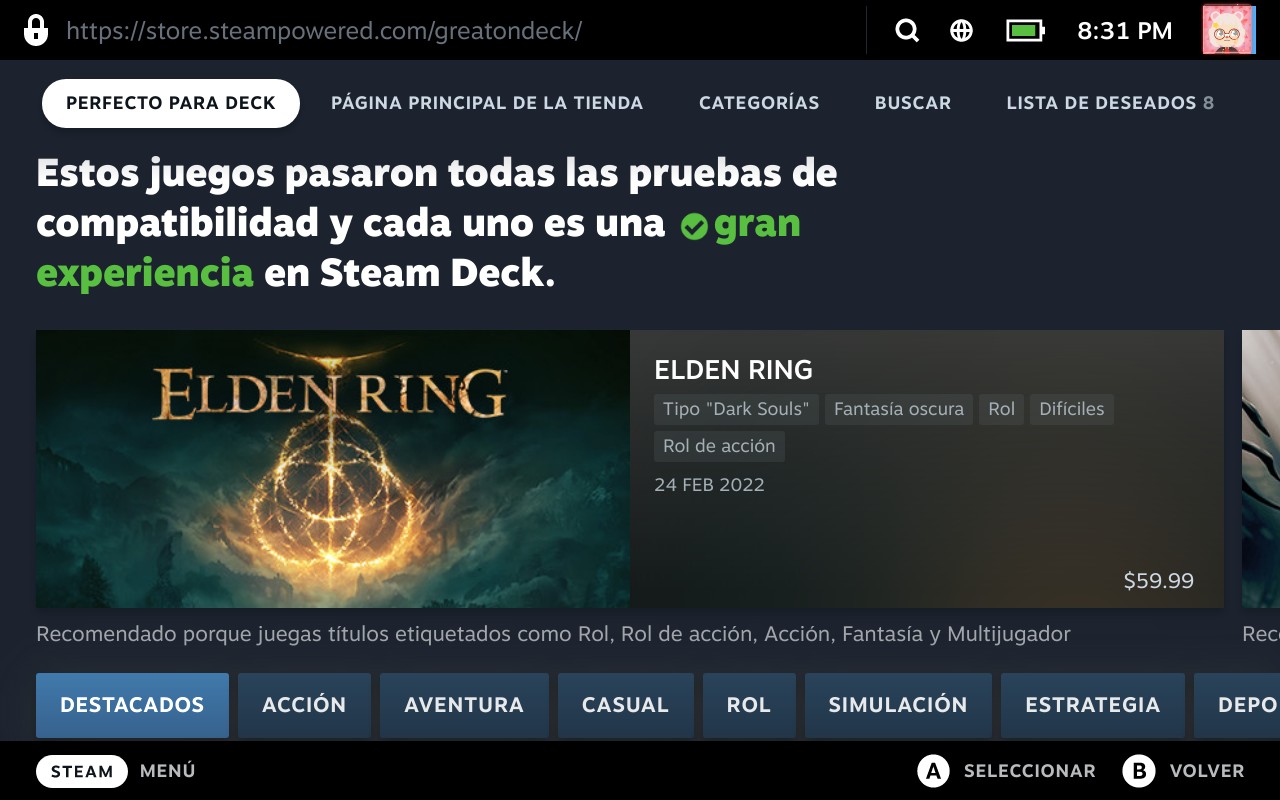Select the Perfecto para Deck tab
This screenshot has height=800, width=1280.
[x=171, y=103]
